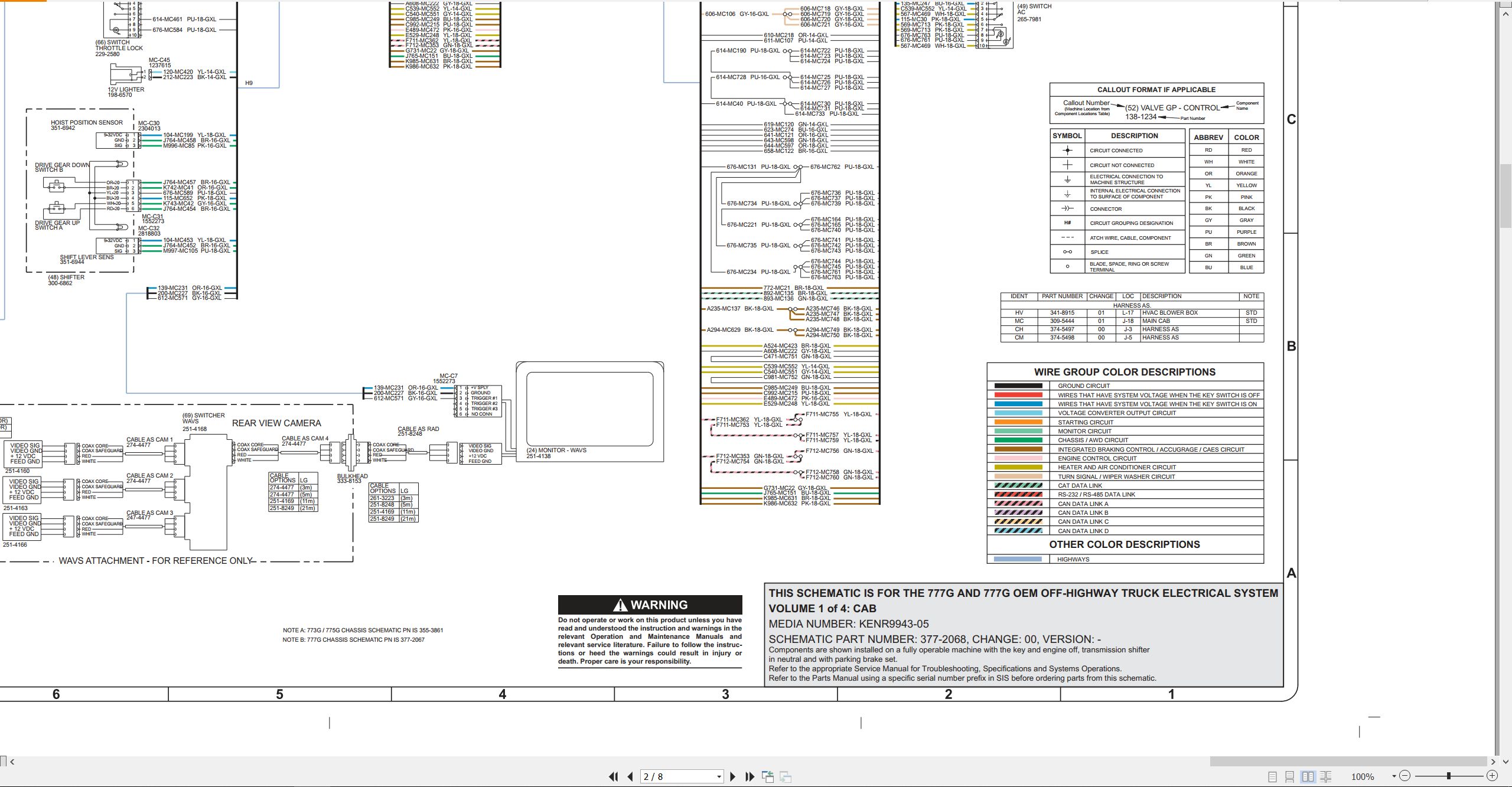The image size is (1512, 787).
Task: Click the horizontal scrollbar right arrow
Action: point(1493,762)
